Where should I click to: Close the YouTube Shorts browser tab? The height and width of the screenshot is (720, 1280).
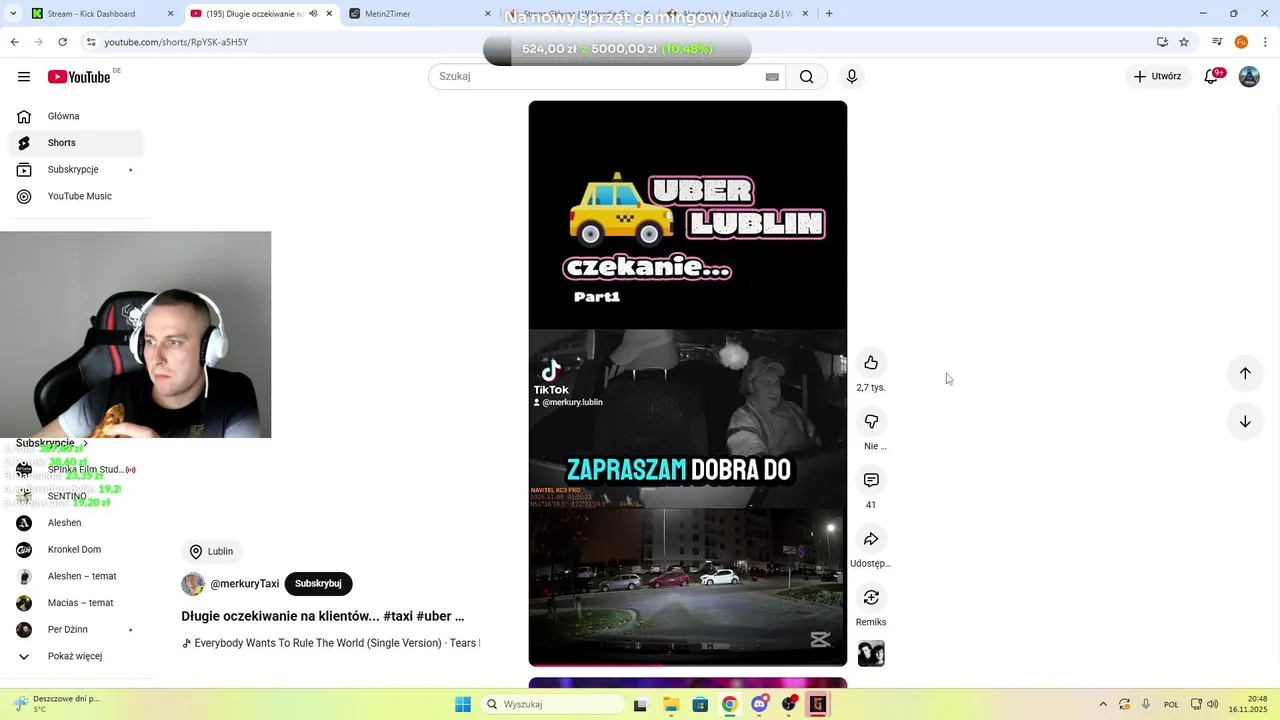coord(329,14)
